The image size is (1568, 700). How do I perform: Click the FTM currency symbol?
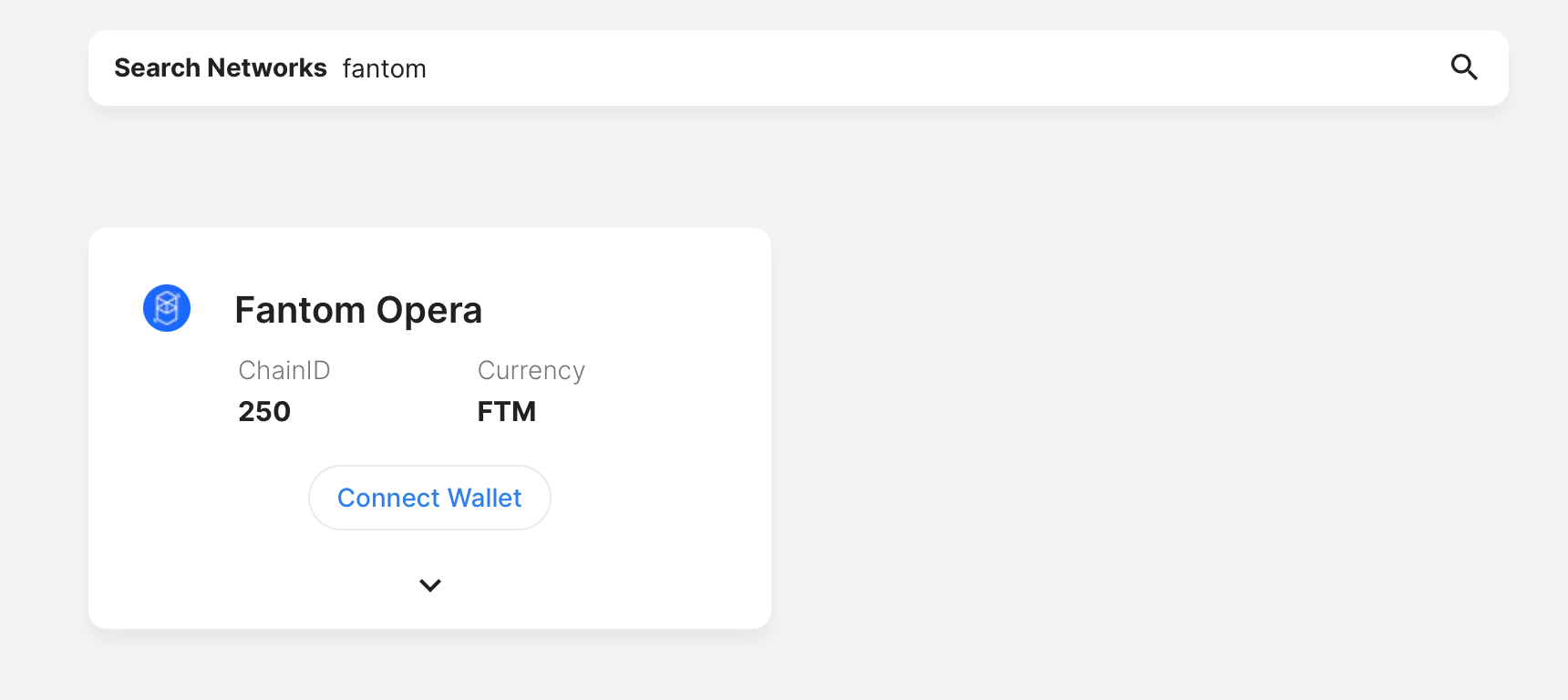[507, 412]
